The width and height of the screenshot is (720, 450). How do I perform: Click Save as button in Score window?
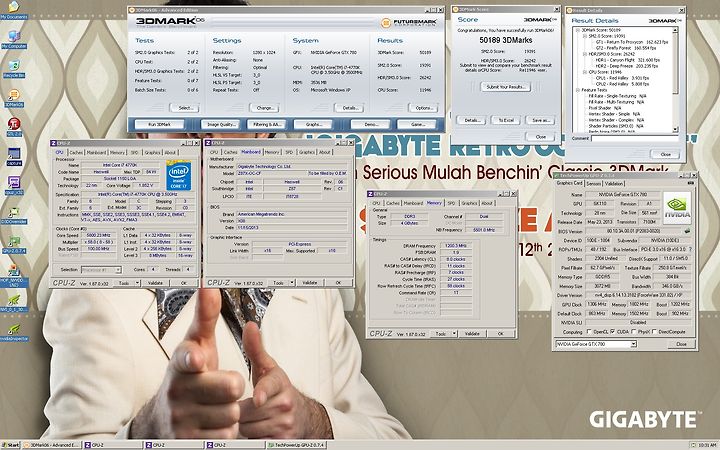540,120
